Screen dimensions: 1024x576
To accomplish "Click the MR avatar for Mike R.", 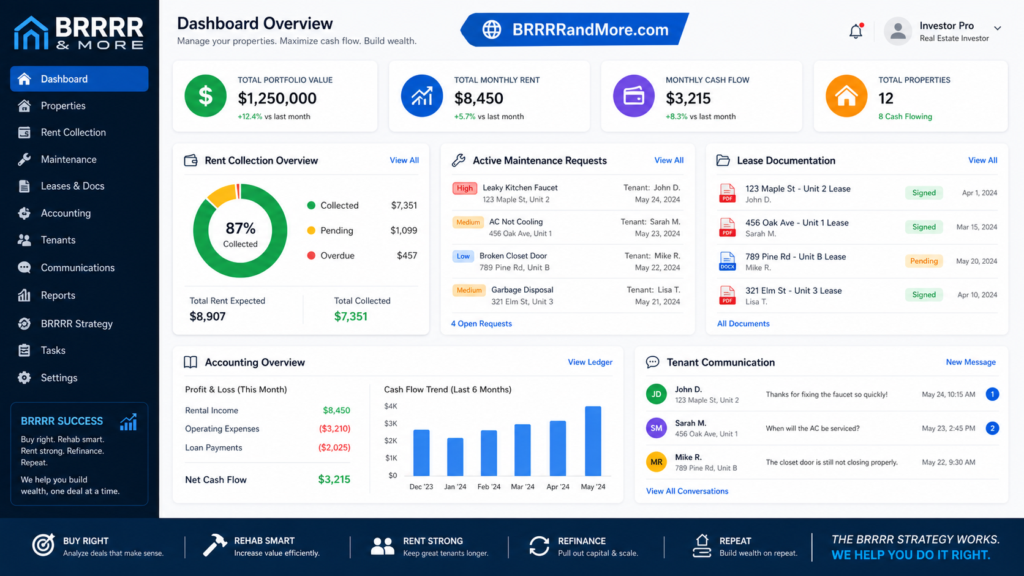I will tap(656, 462).
